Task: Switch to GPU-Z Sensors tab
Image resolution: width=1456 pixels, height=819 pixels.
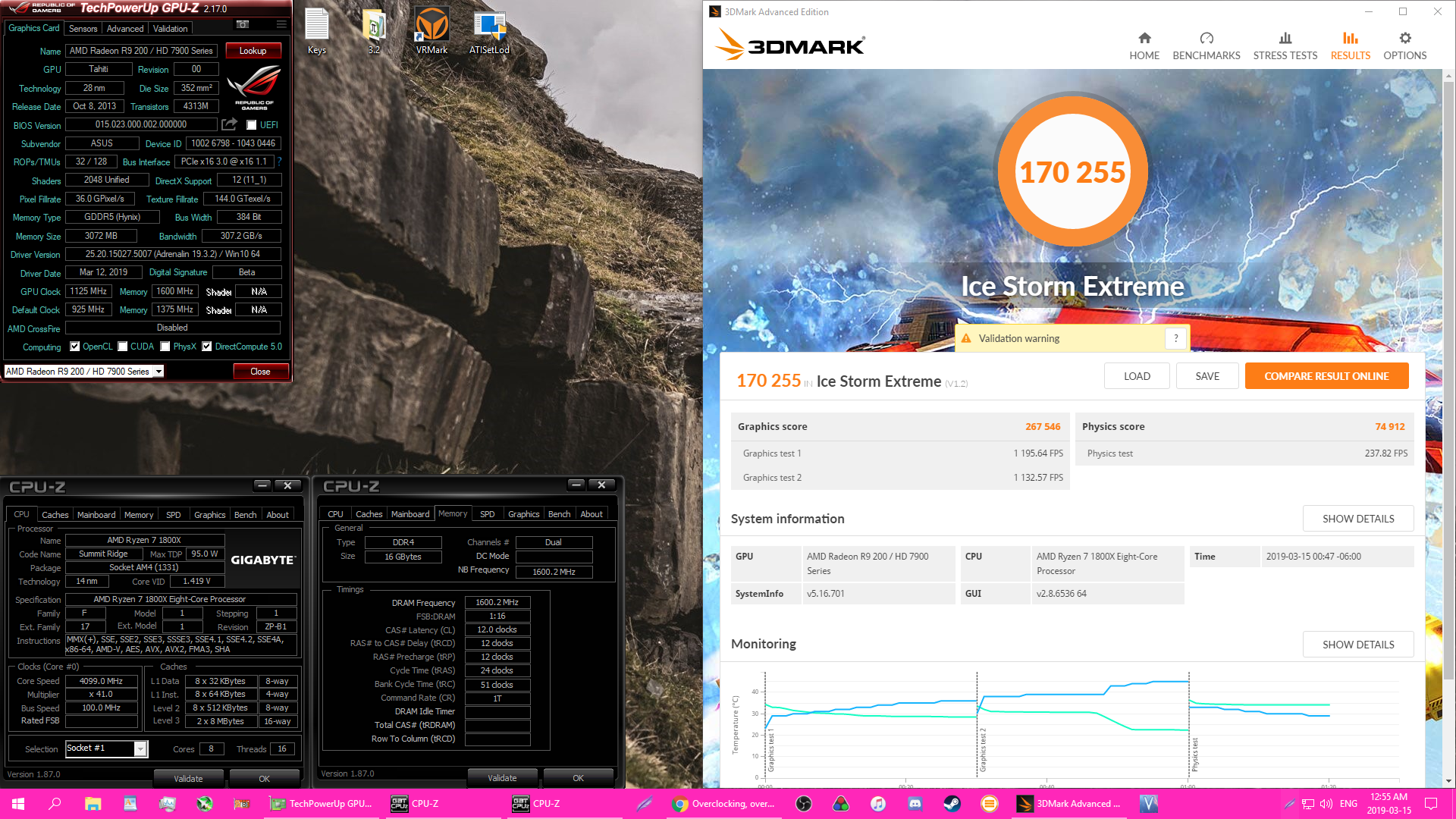Action: (x=83, y=29)
